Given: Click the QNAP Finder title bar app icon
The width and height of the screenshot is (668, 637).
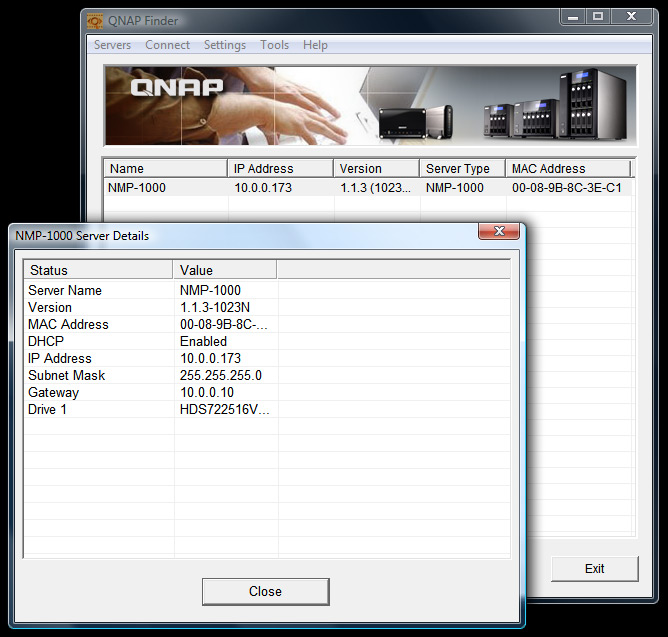Looking at the screenshot, I should pyautogui.click(x=95, y=21).
